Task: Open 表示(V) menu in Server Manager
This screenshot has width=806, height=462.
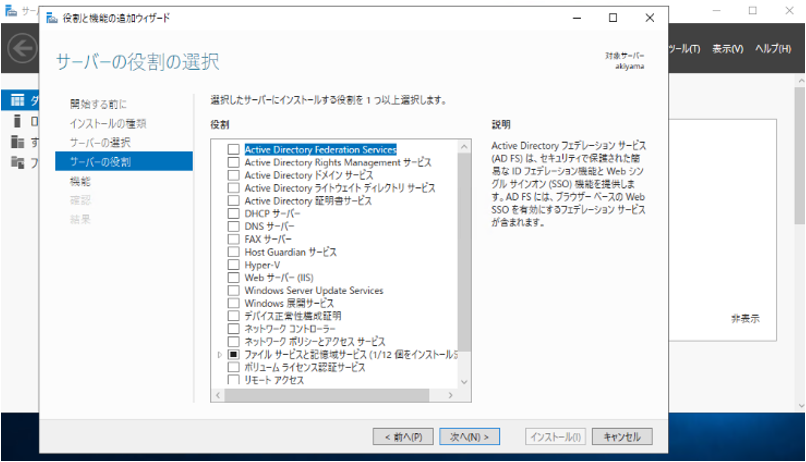Action: click(x=727, y=49)
